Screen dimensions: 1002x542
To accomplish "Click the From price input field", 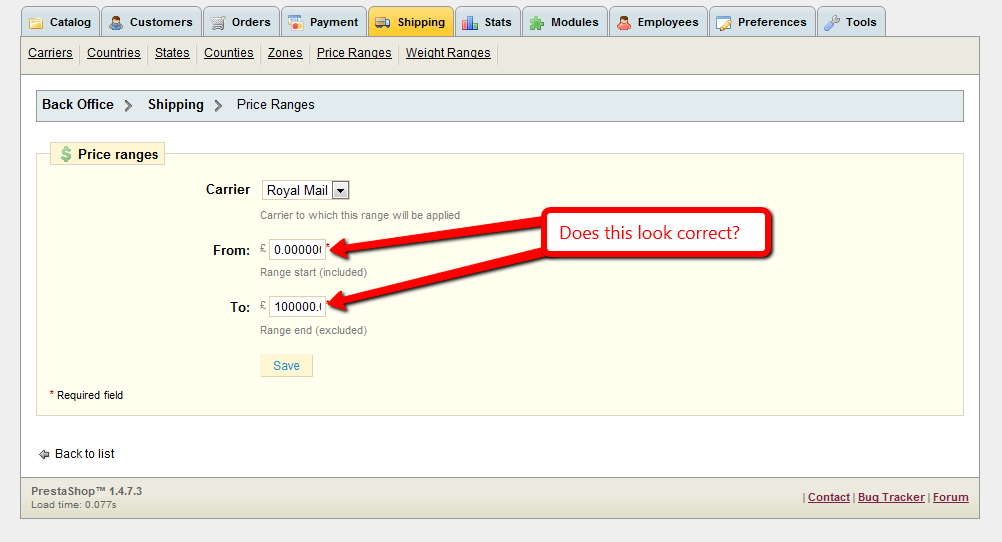I will tap(297, 250).
